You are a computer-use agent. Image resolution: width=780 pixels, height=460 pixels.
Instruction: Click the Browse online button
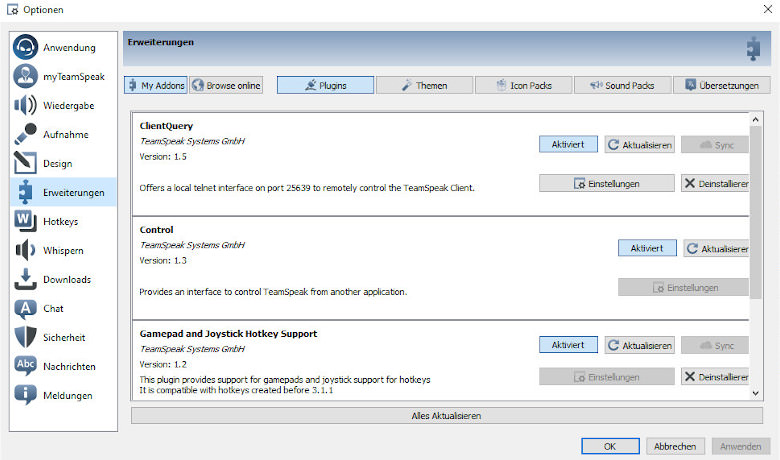pos(226,86)
